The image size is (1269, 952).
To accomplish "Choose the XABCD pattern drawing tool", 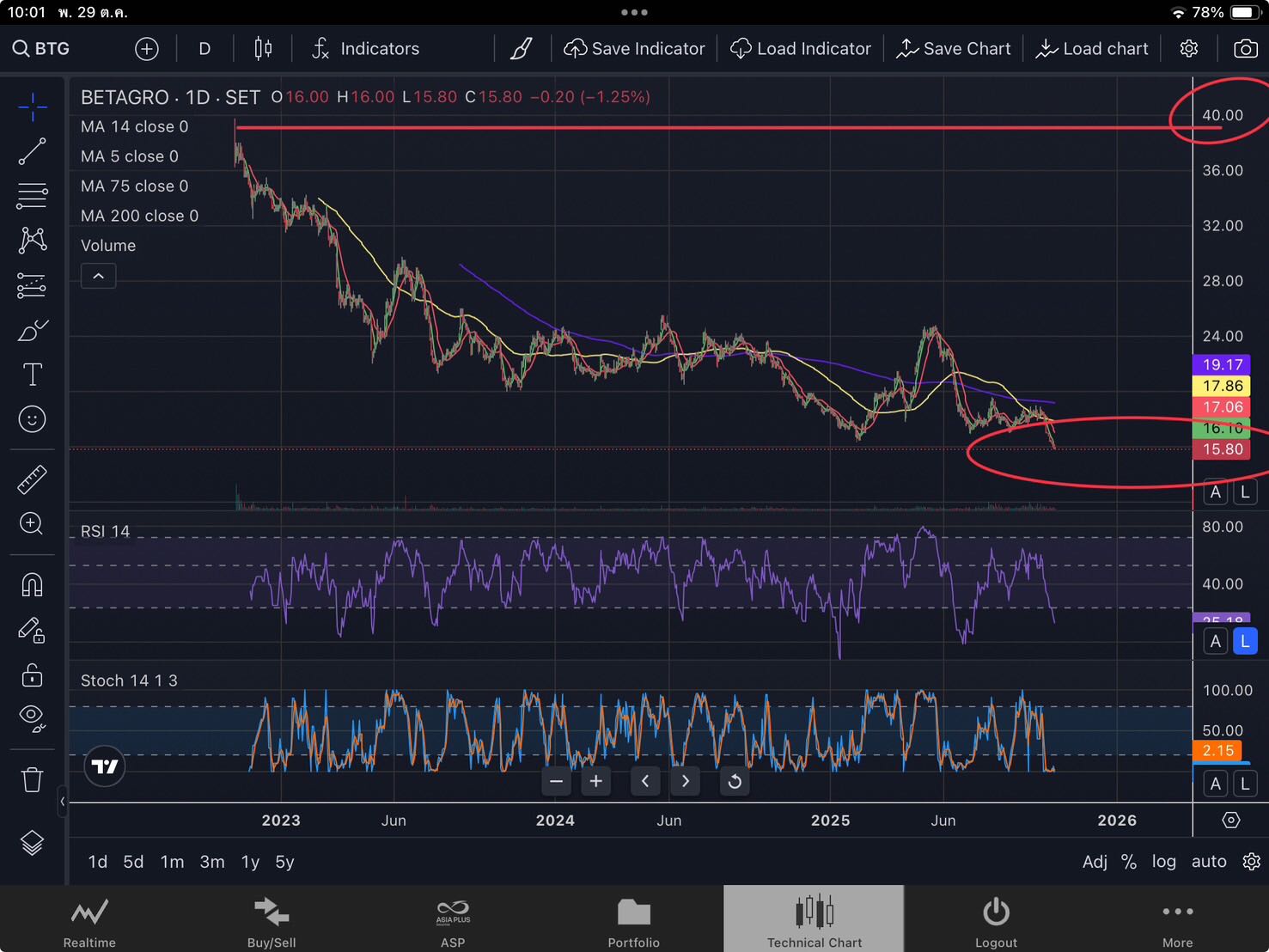I will pos(32,240).
